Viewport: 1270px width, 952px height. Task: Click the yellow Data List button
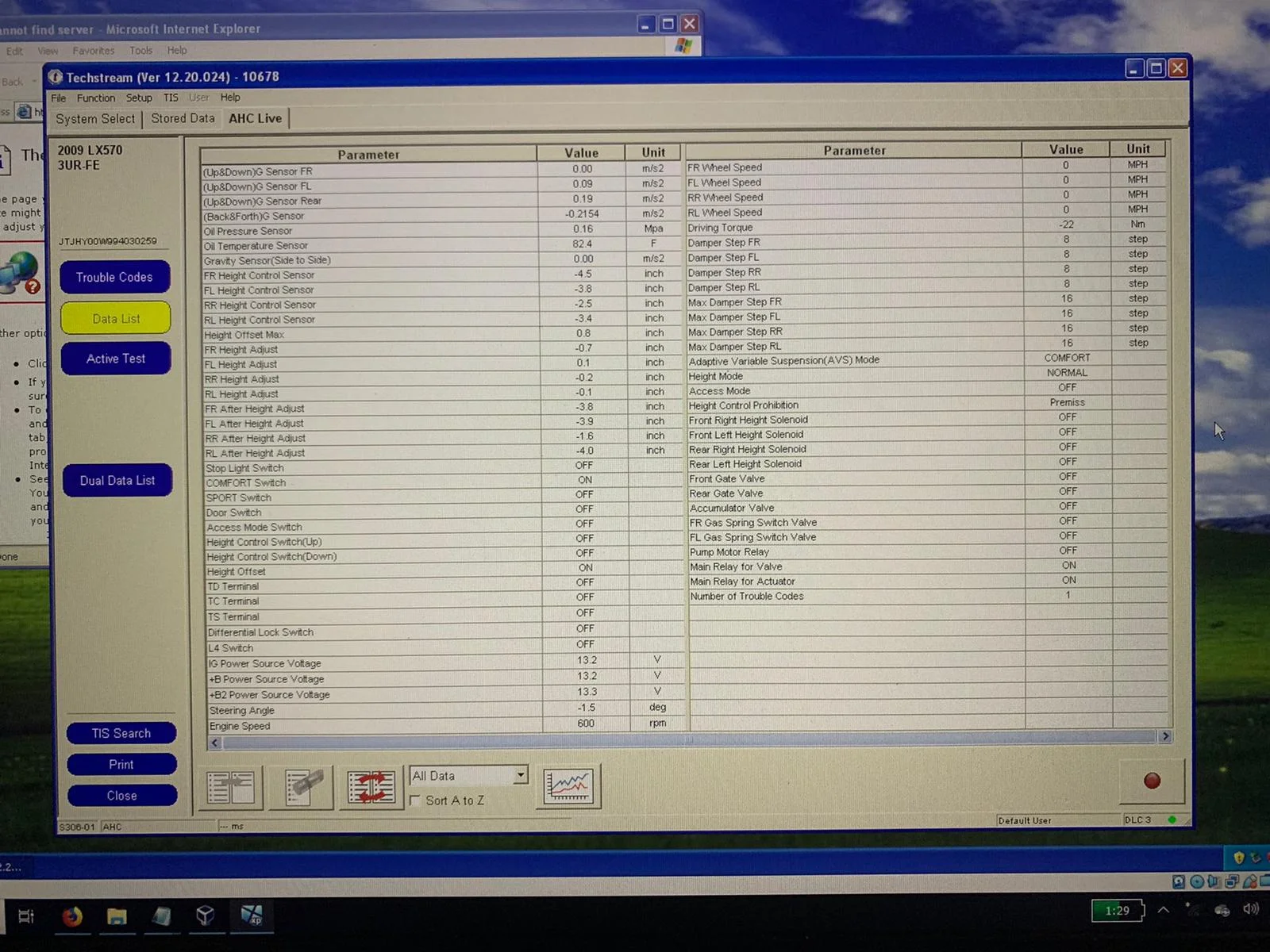(x=116, y=318)
